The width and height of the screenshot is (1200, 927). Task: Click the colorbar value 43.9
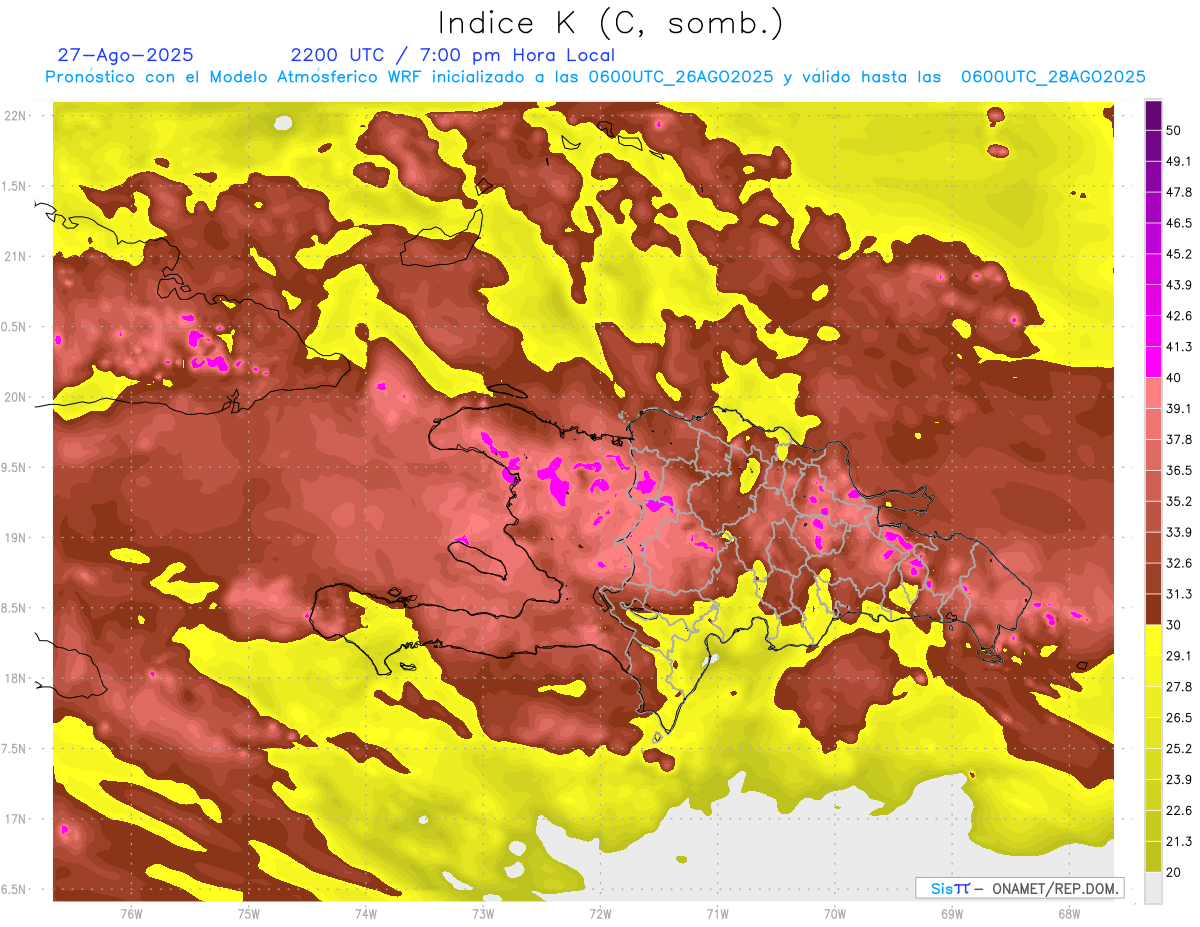coord(1179,285)
